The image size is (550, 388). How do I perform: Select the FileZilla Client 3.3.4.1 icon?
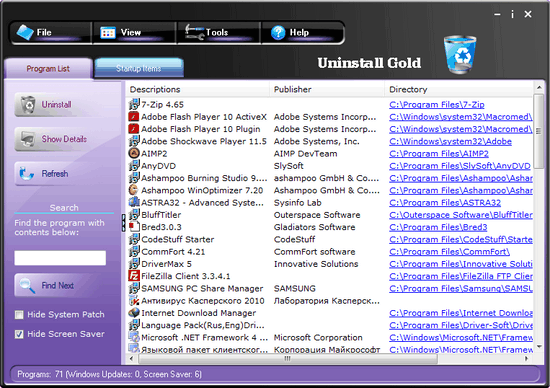(x=134, y=276)
